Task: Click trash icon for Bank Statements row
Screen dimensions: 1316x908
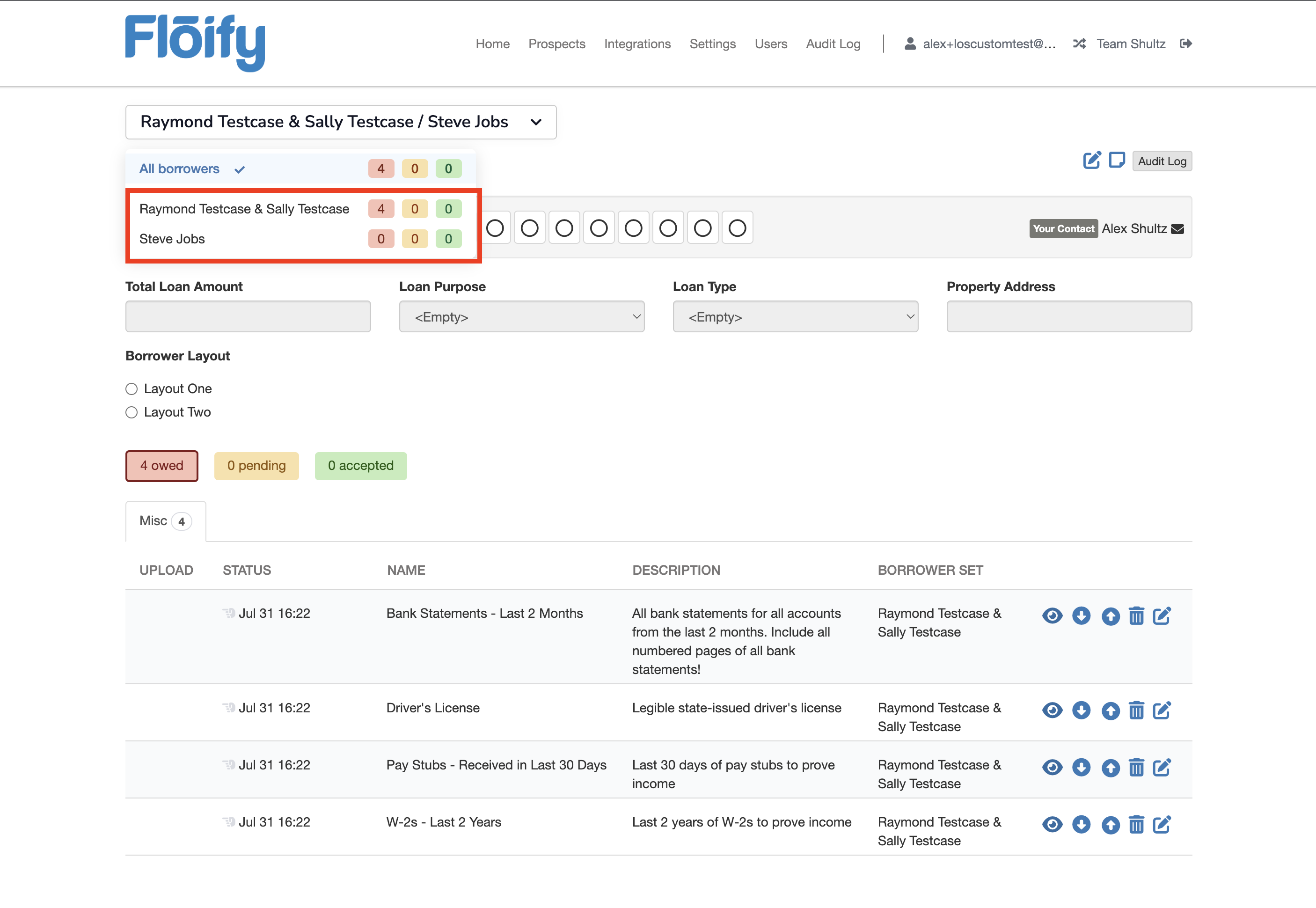Action: [x=1136, y=615]
